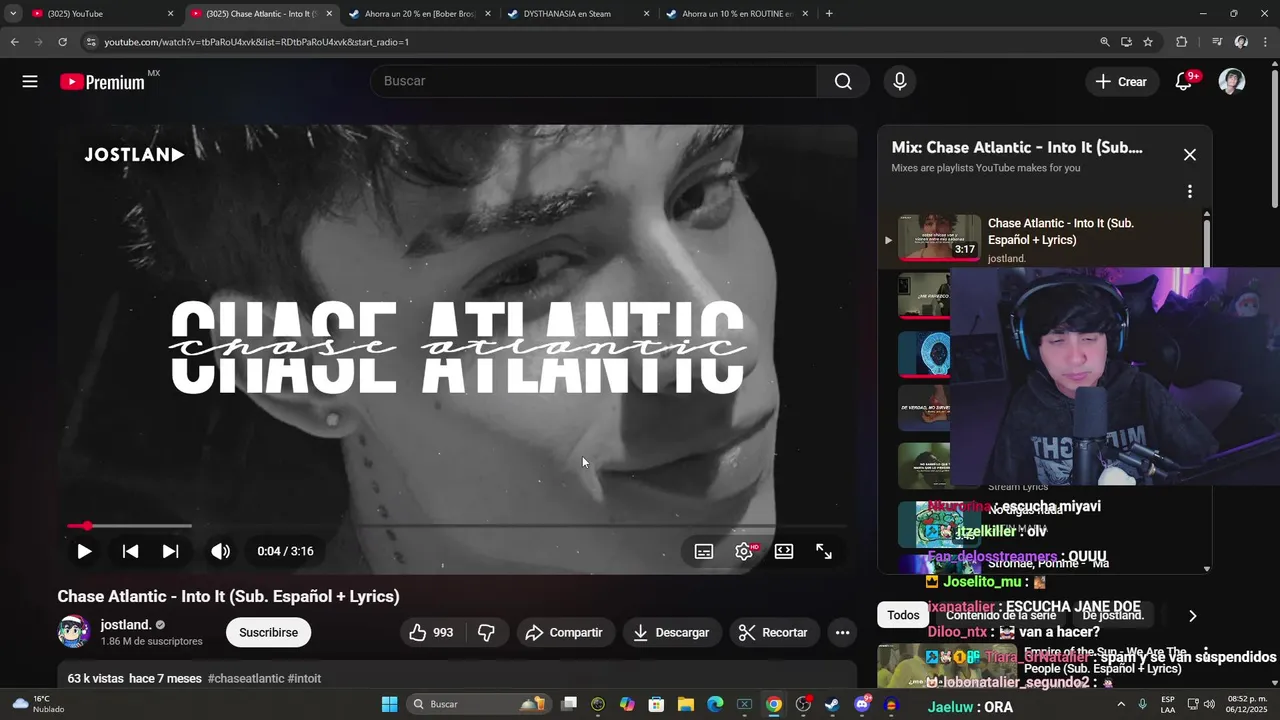1280x720 pixels.
Task: Open the Mix playlist options menu
Action: click(1190, 191)
